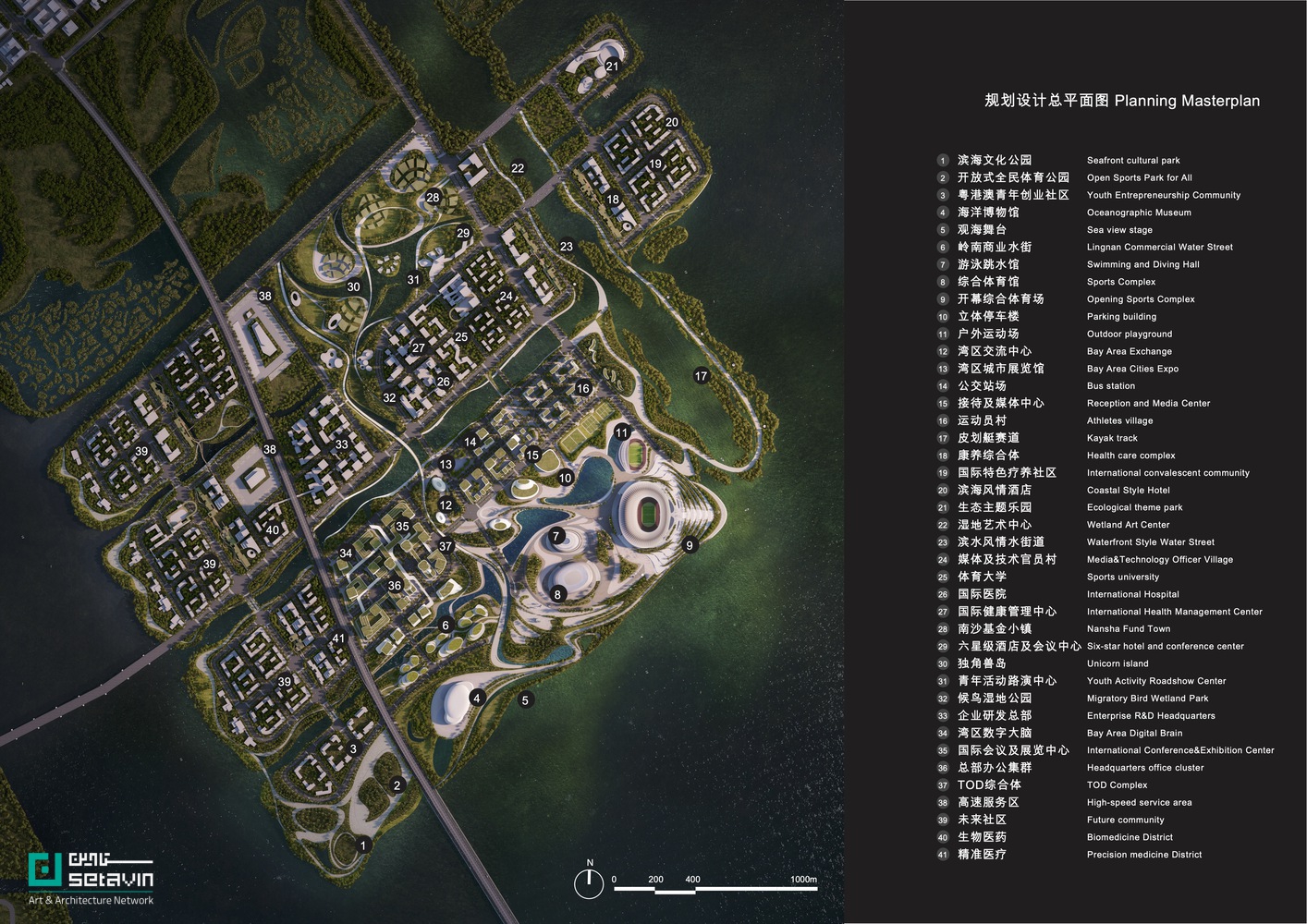Select map marker 28 on the map
The image size is (1307, 924).
[433, 198]
